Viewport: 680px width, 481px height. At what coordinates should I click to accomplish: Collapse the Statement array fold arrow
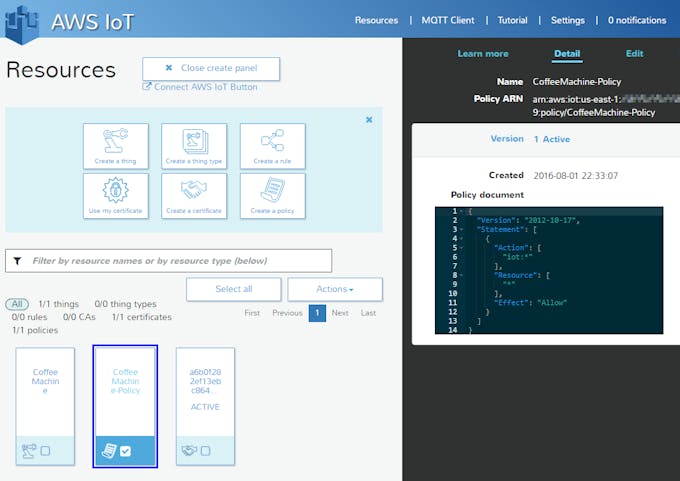[461, 229]
